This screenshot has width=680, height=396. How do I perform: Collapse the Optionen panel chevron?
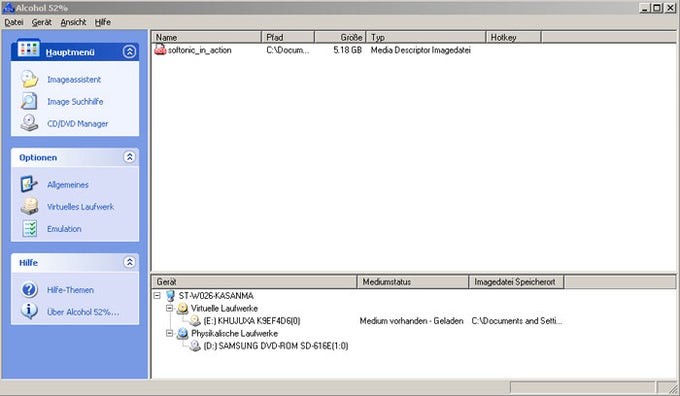click(129, 157)
